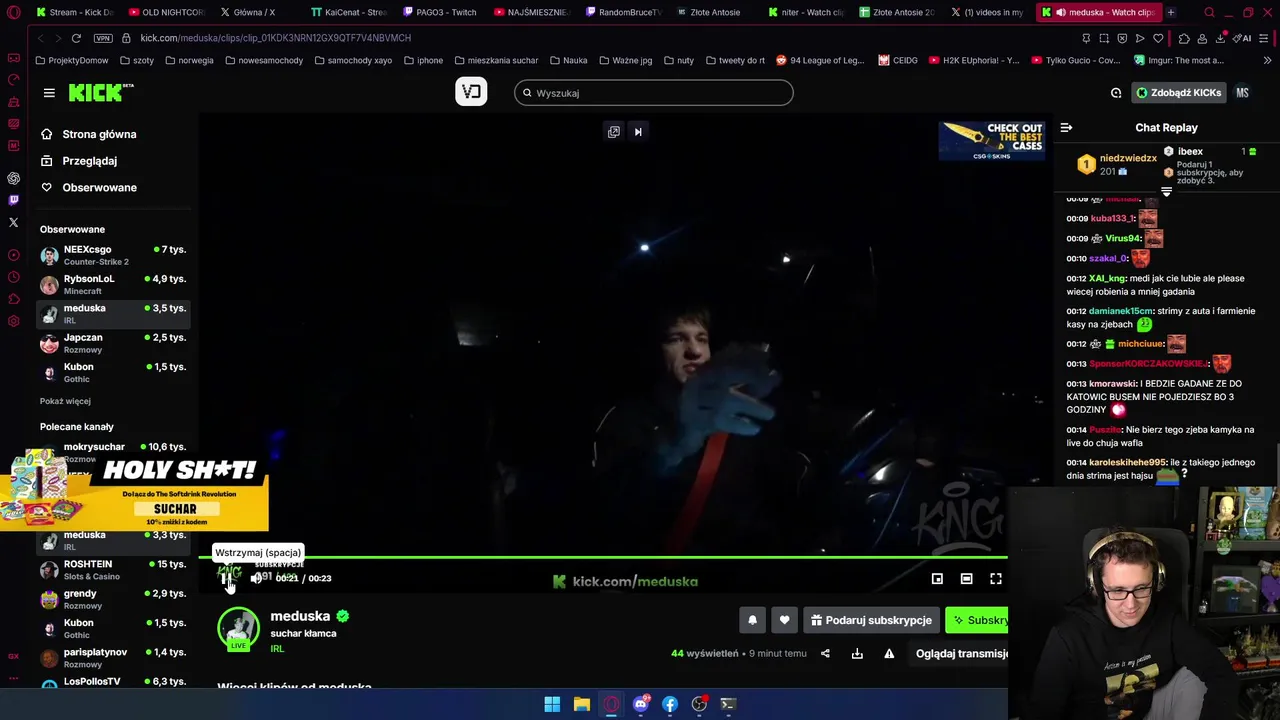This screenshot has height=720, width=1280.
Task: Click the green Subskrybuj button
Action: 977,620
